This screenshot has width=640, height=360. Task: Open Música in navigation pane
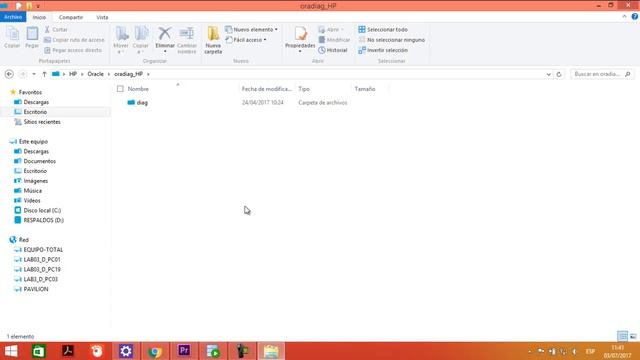click(x=33, y=191)
